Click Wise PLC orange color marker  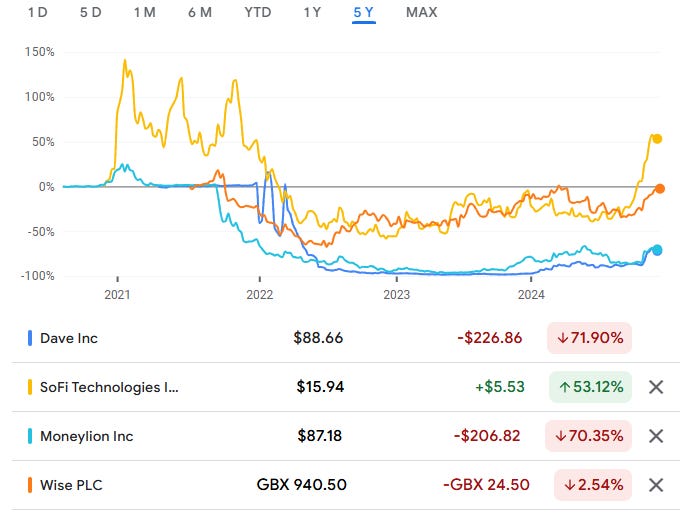tap(30, 485)
